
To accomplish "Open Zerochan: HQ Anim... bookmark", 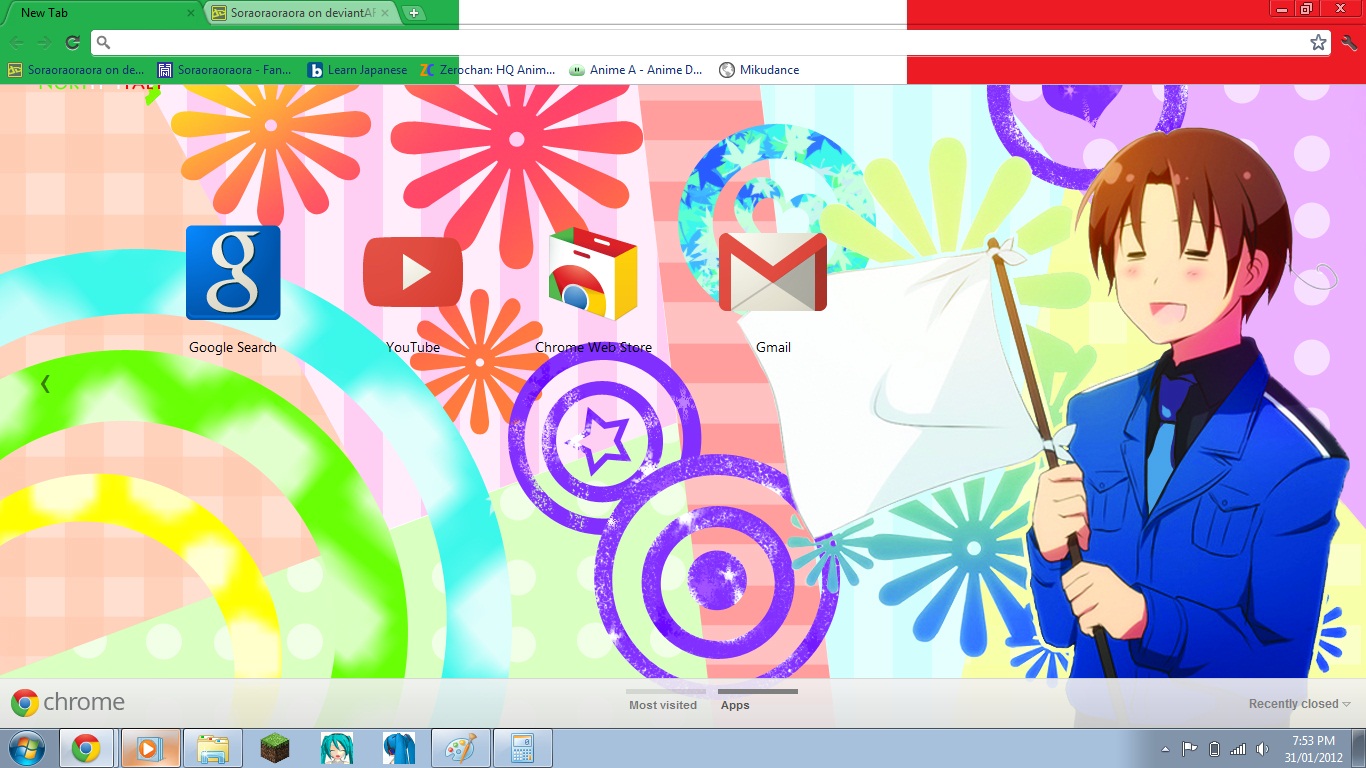I will 487,70.
